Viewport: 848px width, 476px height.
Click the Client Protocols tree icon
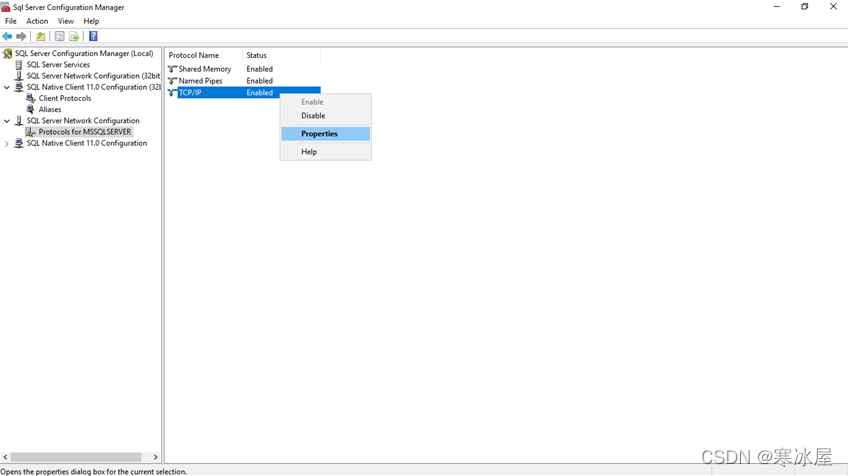[x=31, y=98]
